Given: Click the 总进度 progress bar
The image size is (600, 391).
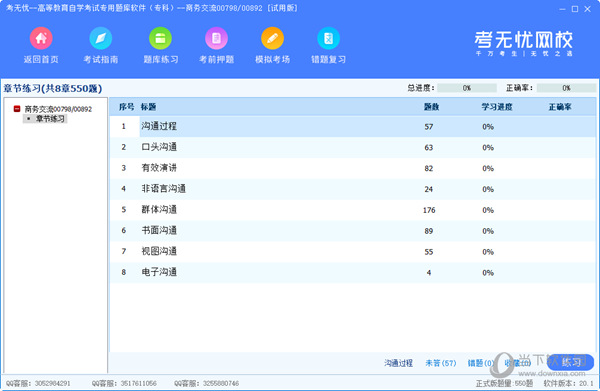Looking at the screenshot, I should click(467, 88).
